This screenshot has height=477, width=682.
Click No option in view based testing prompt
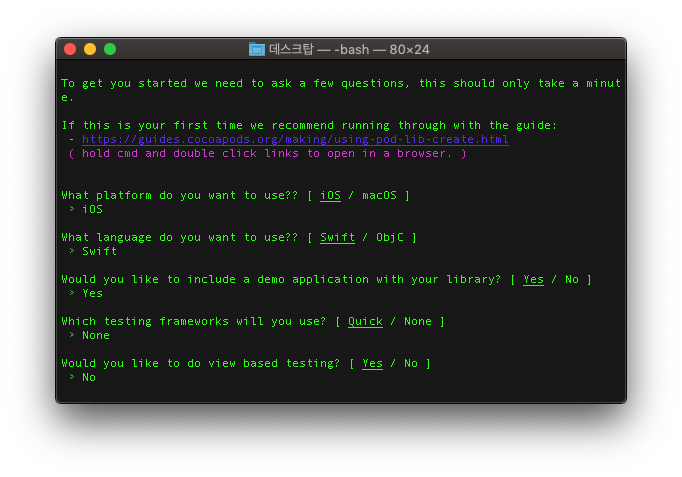pos(411,364)
